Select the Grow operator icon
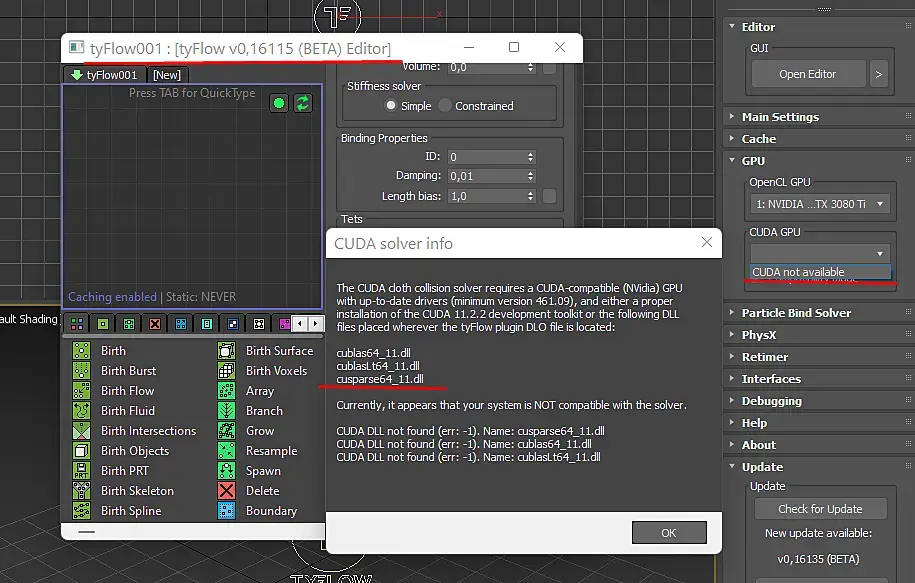 226,431
